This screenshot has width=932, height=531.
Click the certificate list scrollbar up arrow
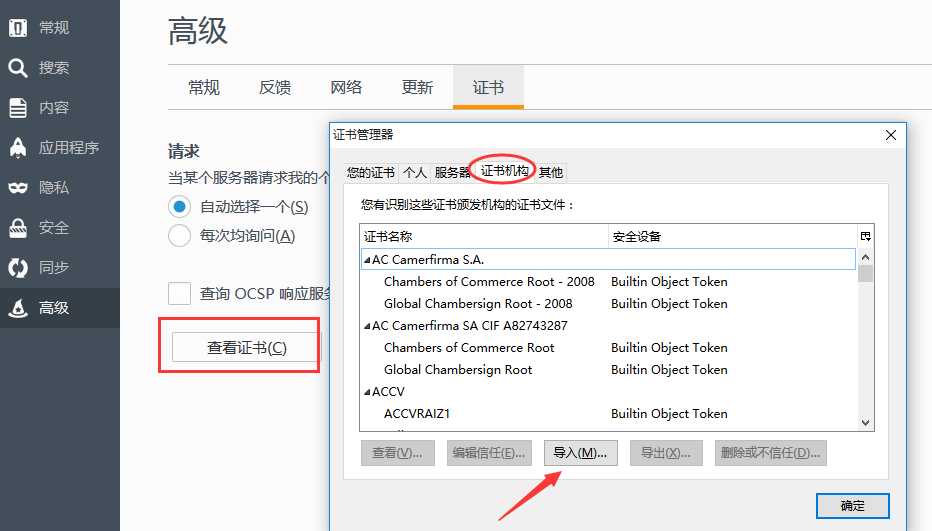coord(865,257)
